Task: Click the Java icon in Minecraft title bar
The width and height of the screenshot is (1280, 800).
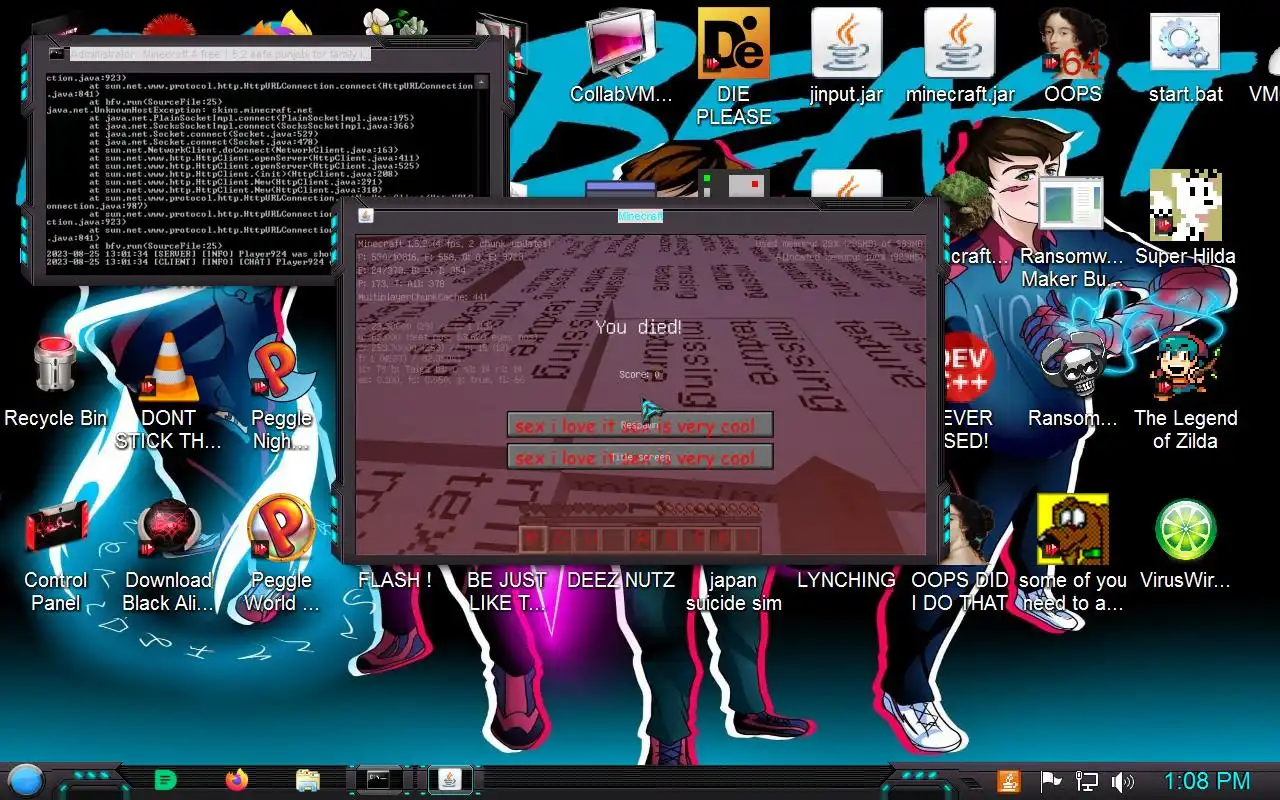Action: coord(366,216)
